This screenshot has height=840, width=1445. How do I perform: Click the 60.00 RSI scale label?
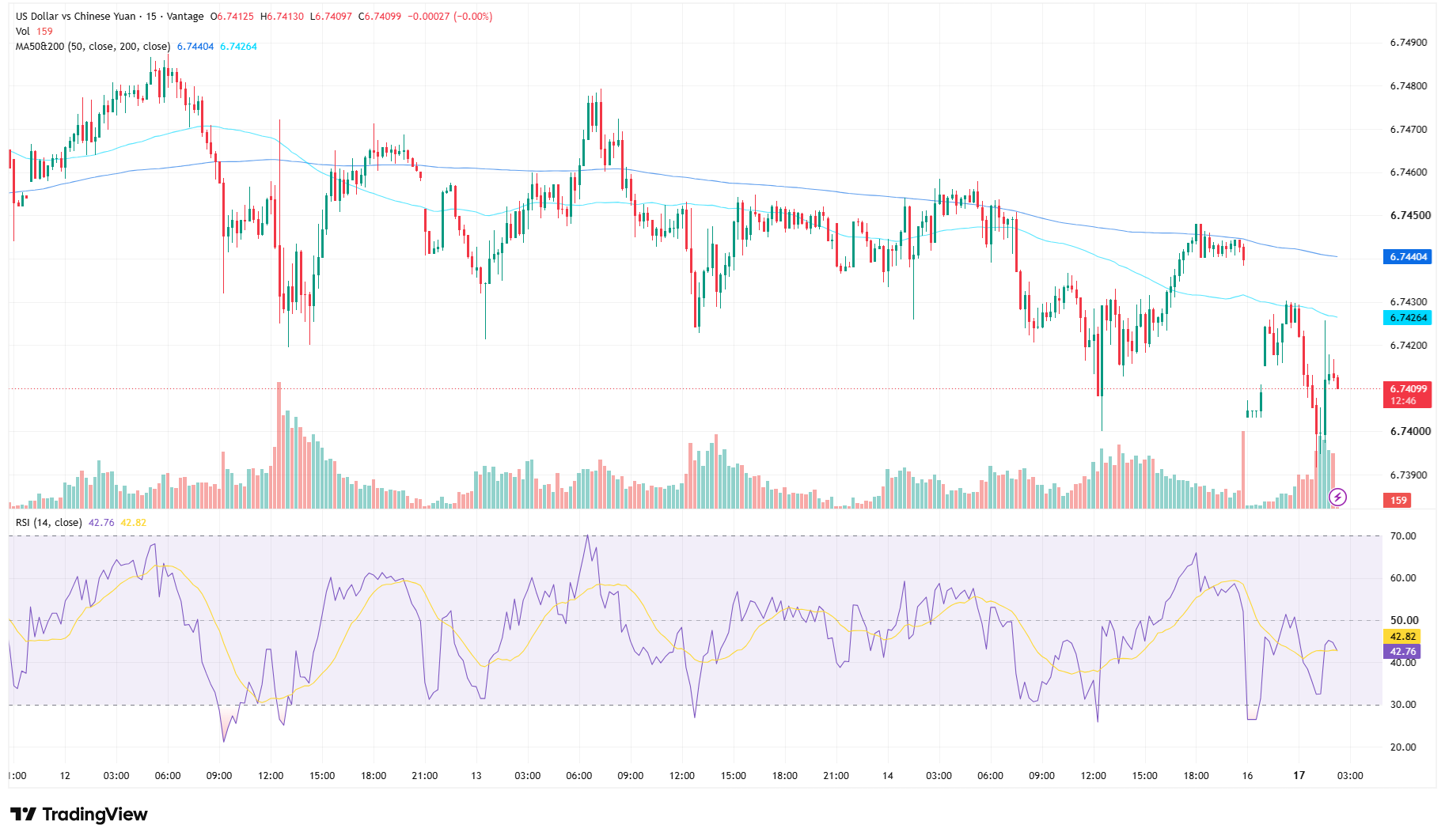pos(1403,578)
